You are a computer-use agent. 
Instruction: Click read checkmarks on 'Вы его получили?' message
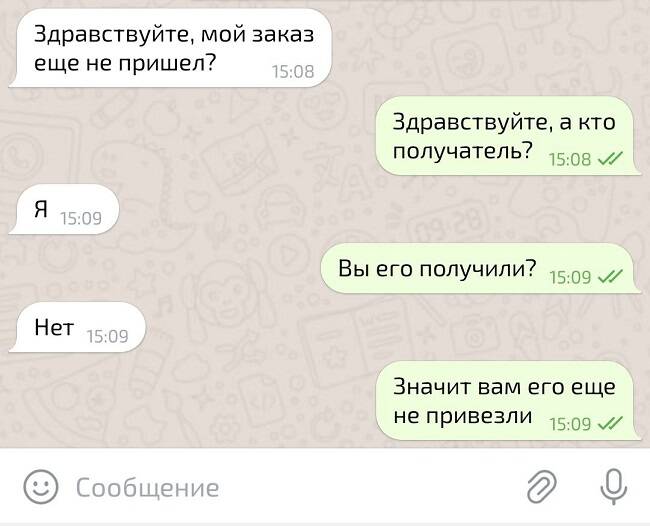tap(610, 276)
